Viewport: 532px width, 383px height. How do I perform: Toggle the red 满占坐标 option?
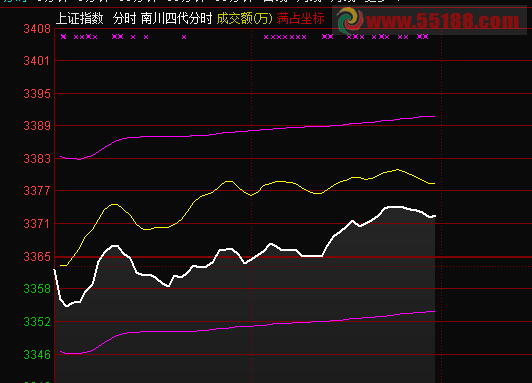(x=301, y=19)
